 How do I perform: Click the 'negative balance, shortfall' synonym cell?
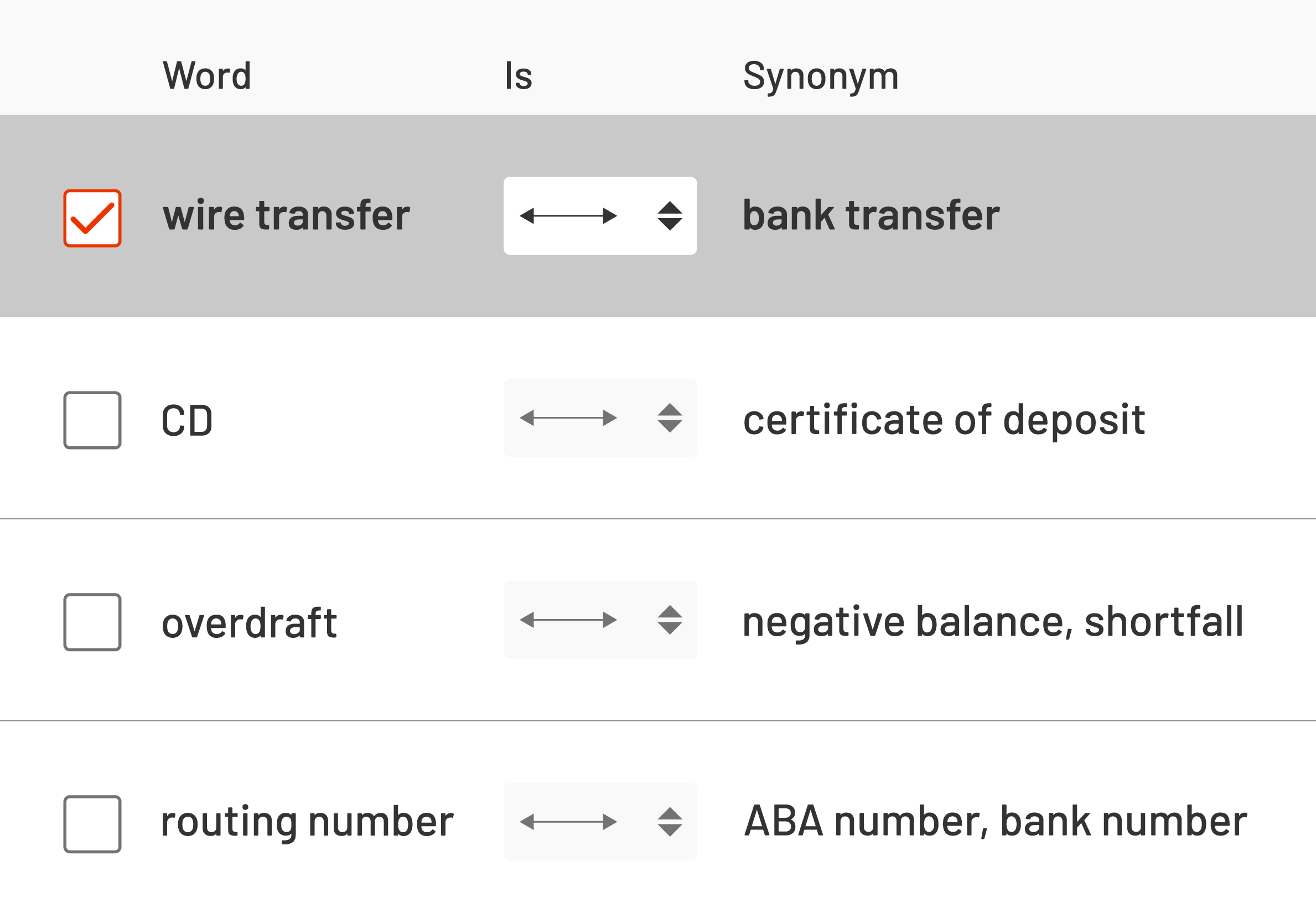[993, 621]
